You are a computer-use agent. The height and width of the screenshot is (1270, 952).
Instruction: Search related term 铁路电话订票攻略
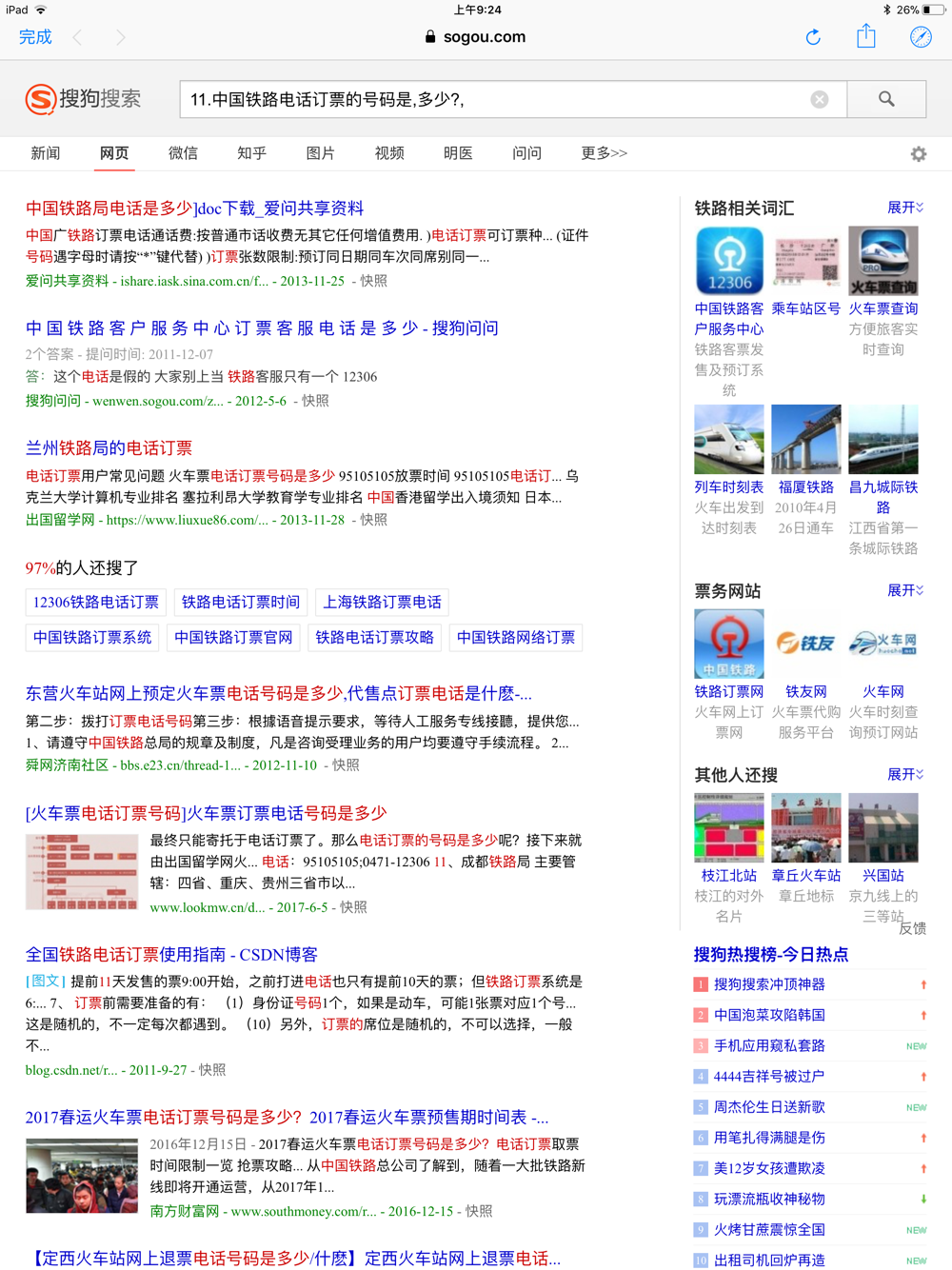pos(374,638)
